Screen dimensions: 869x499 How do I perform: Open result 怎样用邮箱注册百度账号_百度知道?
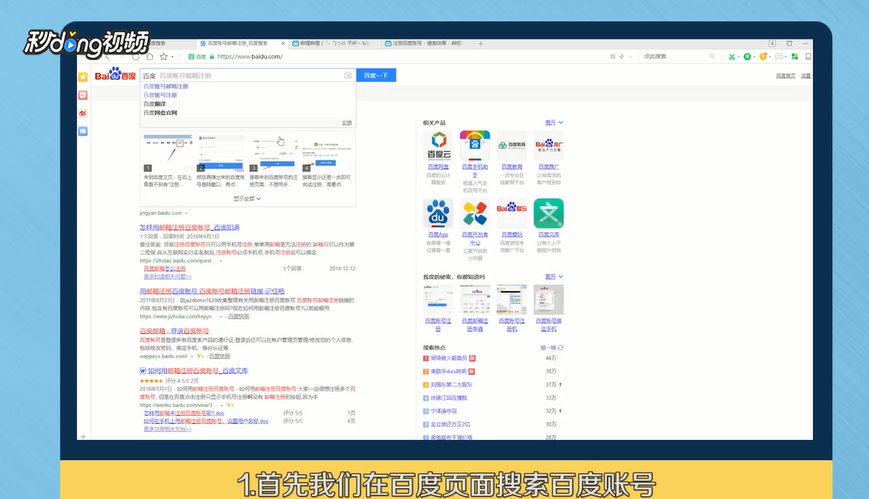coord(190,227)
